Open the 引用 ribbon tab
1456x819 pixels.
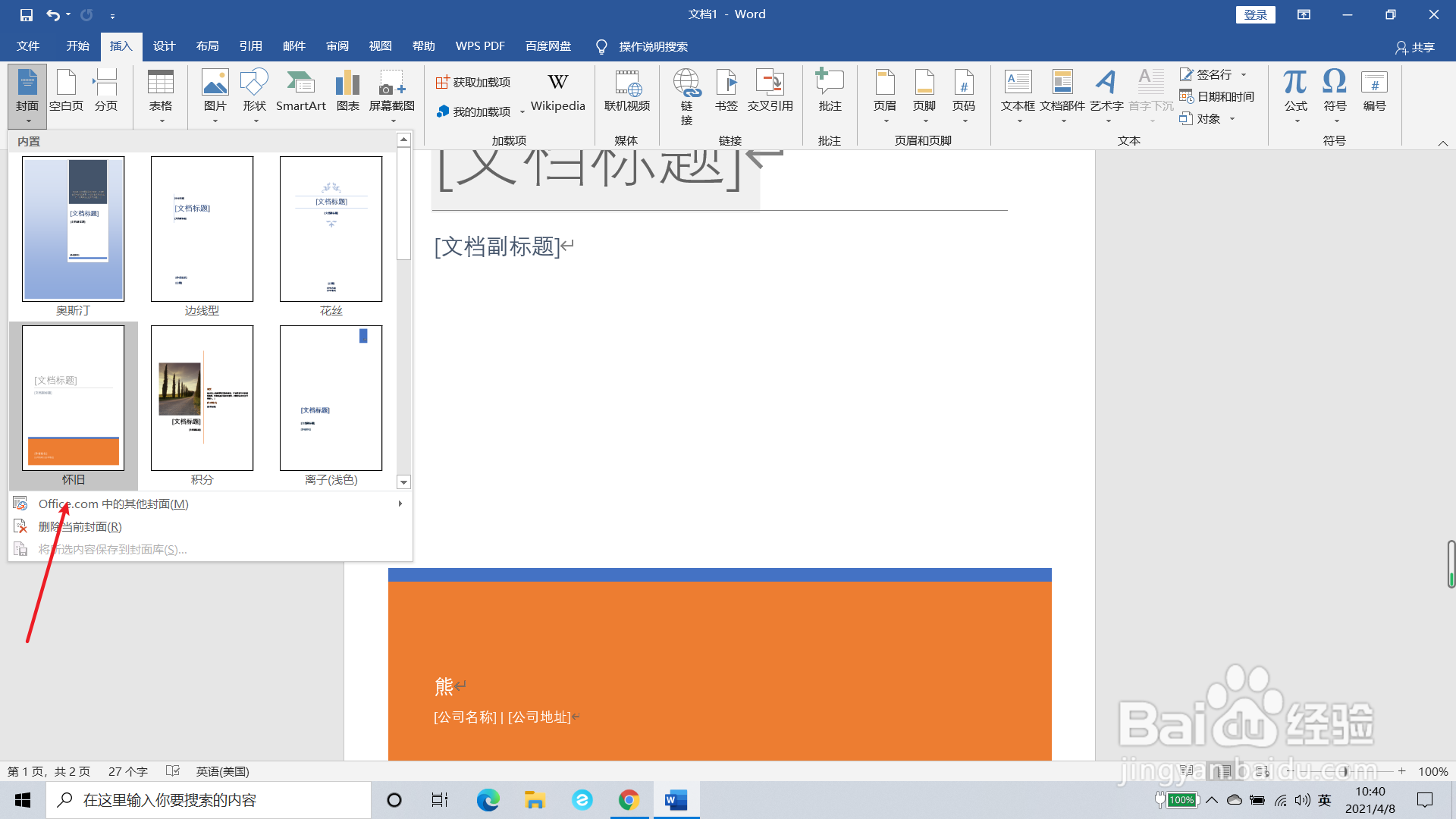[x=250, y=46]
